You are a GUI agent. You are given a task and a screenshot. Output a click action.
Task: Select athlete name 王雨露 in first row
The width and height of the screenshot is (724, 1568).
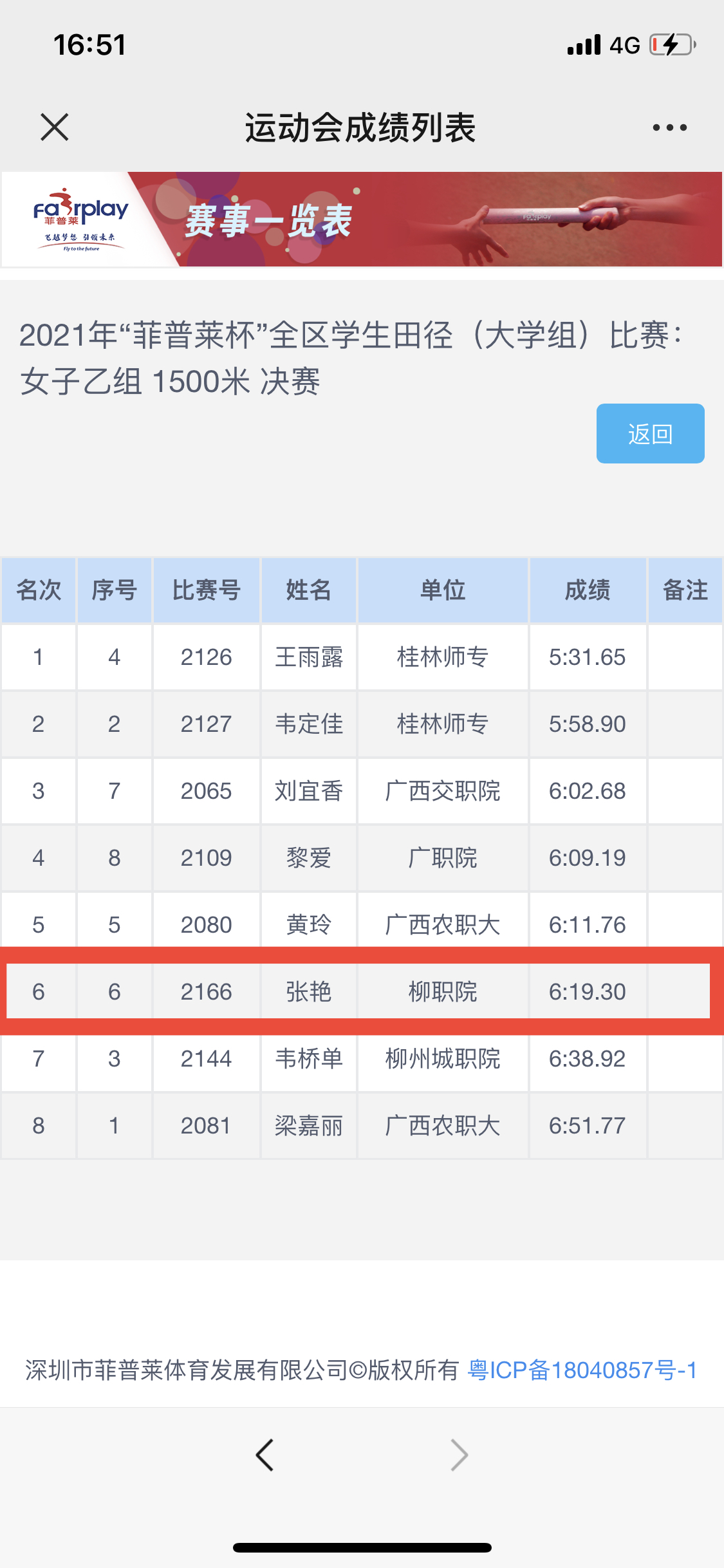(309, 657)
